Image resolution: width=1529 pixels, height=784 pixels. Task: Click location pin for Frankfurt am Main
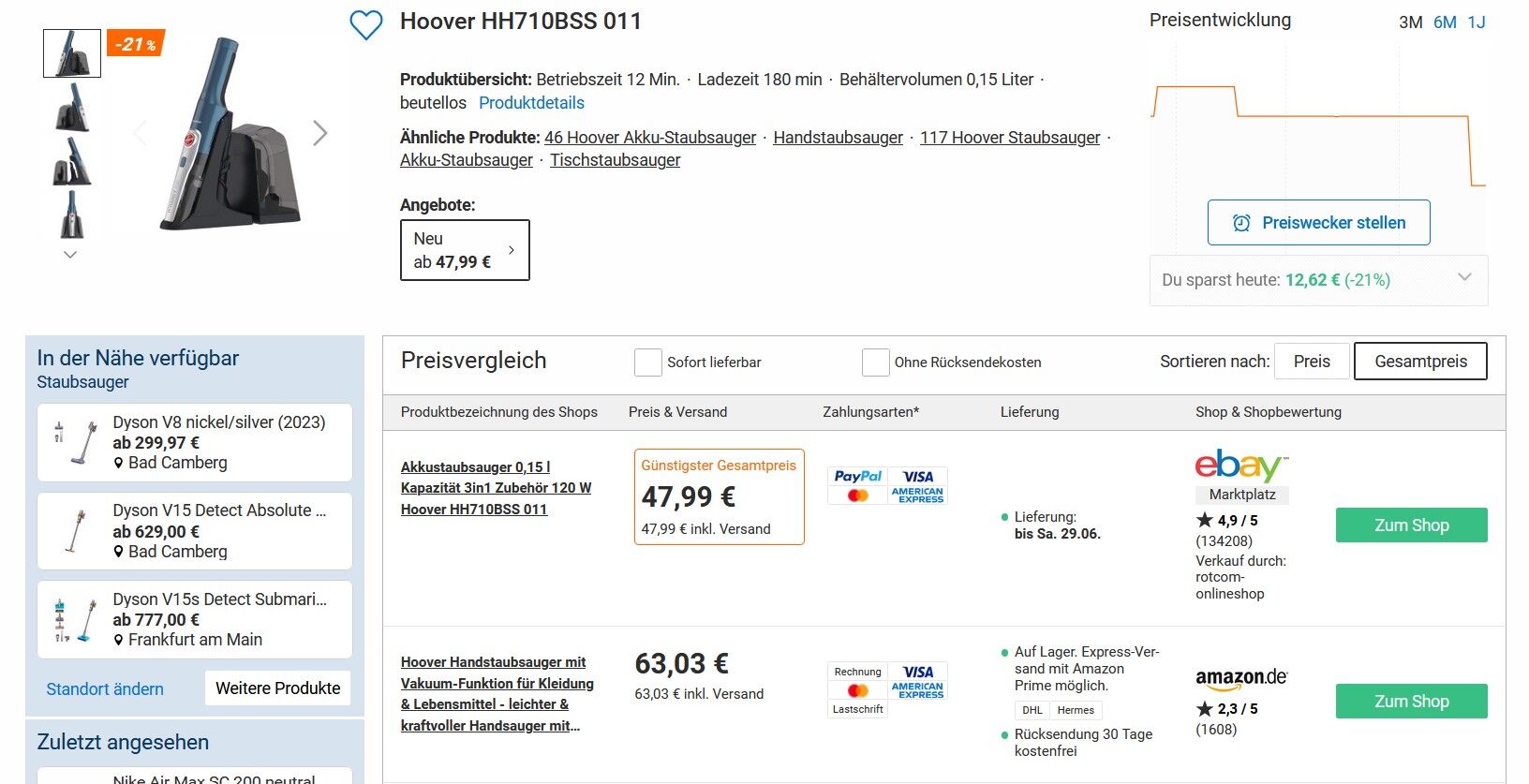pyautogui.click(x=119, y=640)
